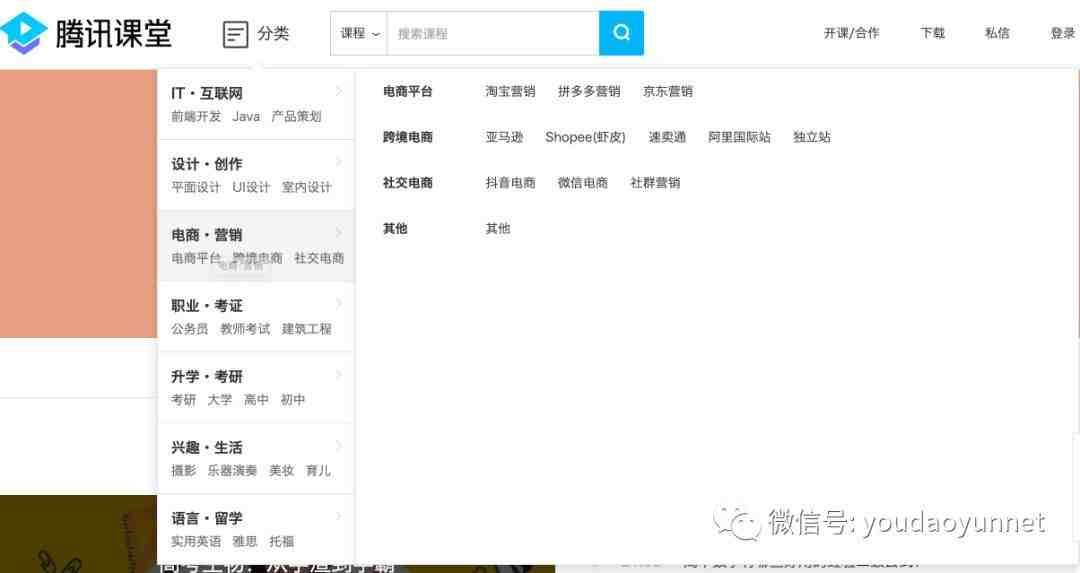Image resolution: width=1080 pixels, height=573 pixels.
Task: Expand 电商·营销 category chevron arrow
Action: (338, 233)
